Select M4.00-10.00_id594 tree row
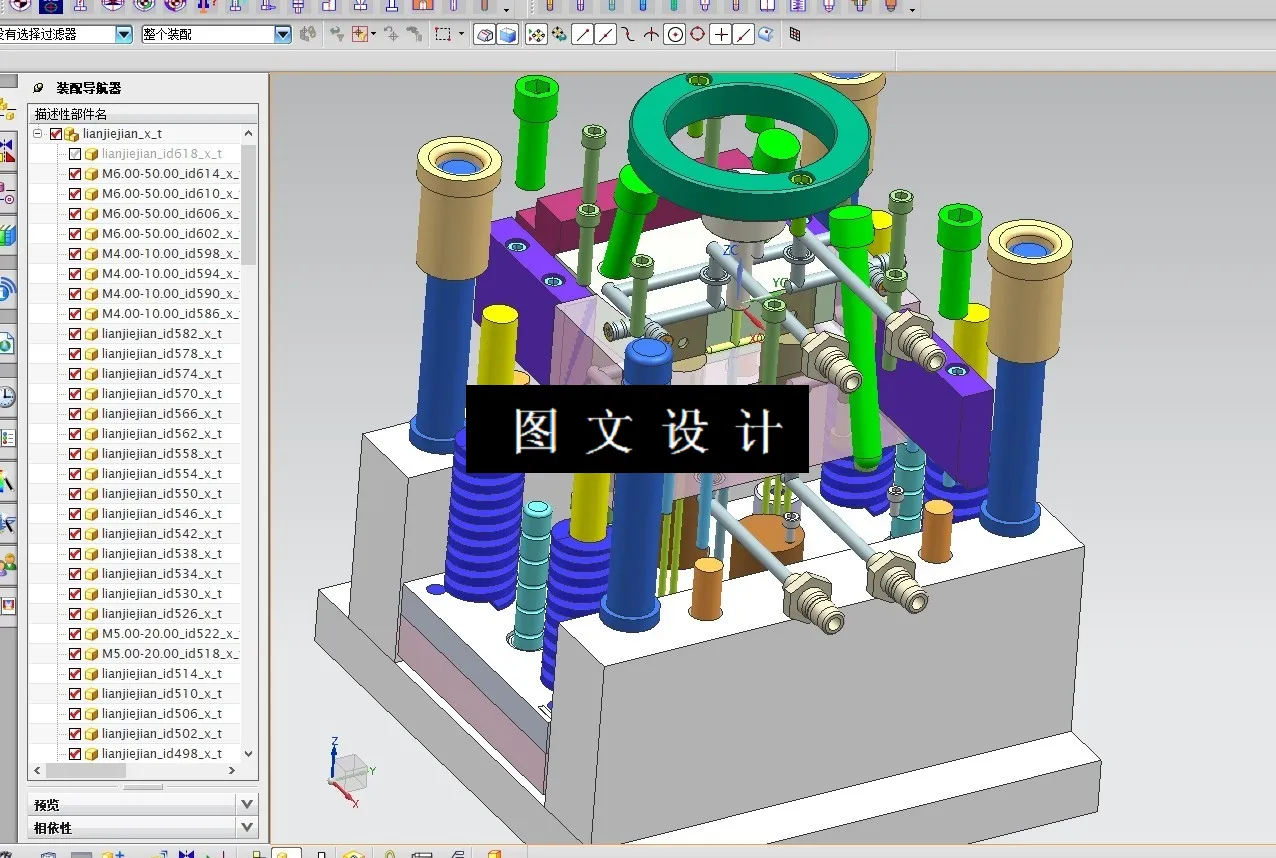The image size is (1276, 858). coord(135,274)
